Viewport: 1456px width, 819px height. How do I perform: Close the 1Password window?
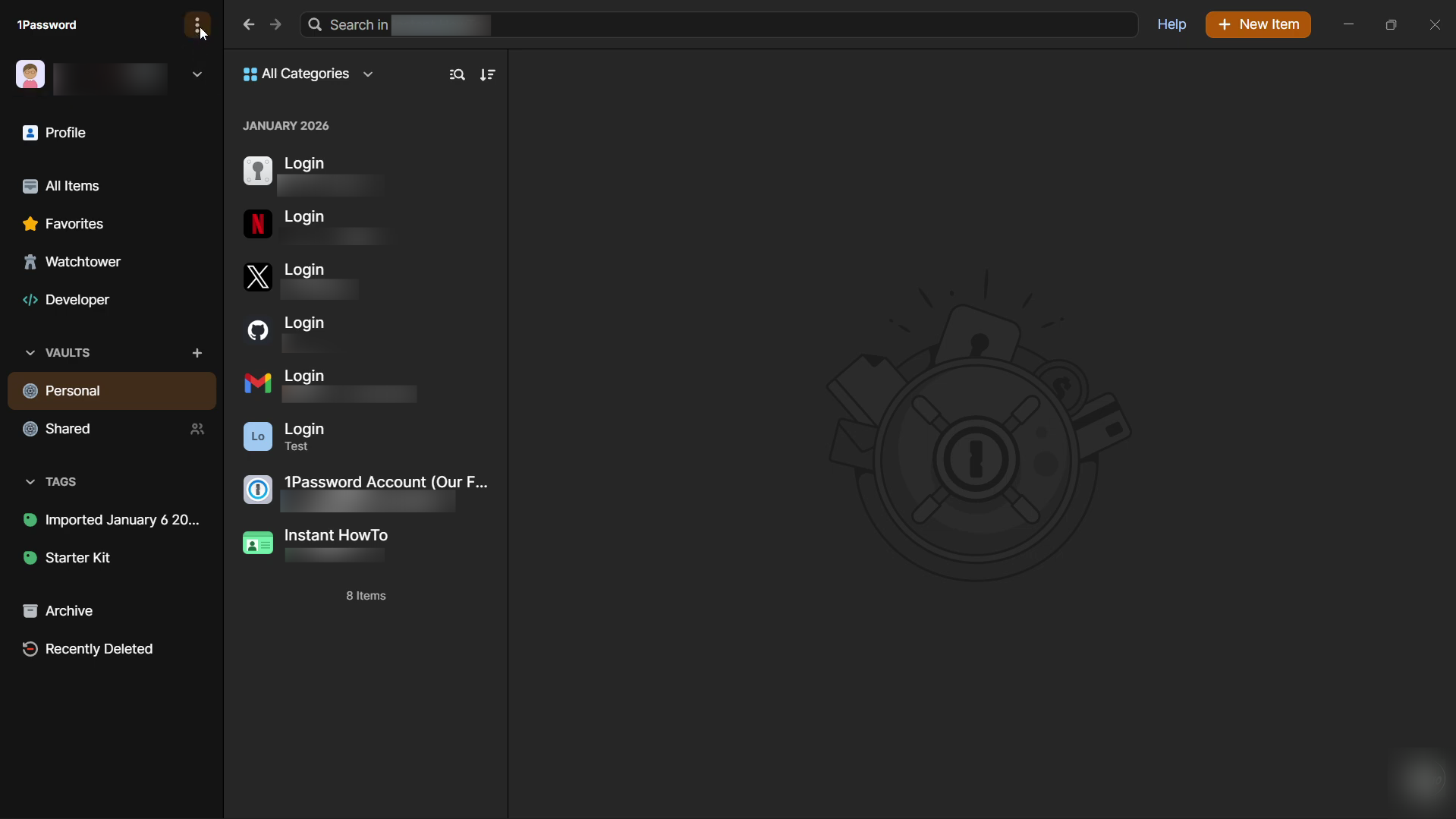click(x=1434, y=25)
